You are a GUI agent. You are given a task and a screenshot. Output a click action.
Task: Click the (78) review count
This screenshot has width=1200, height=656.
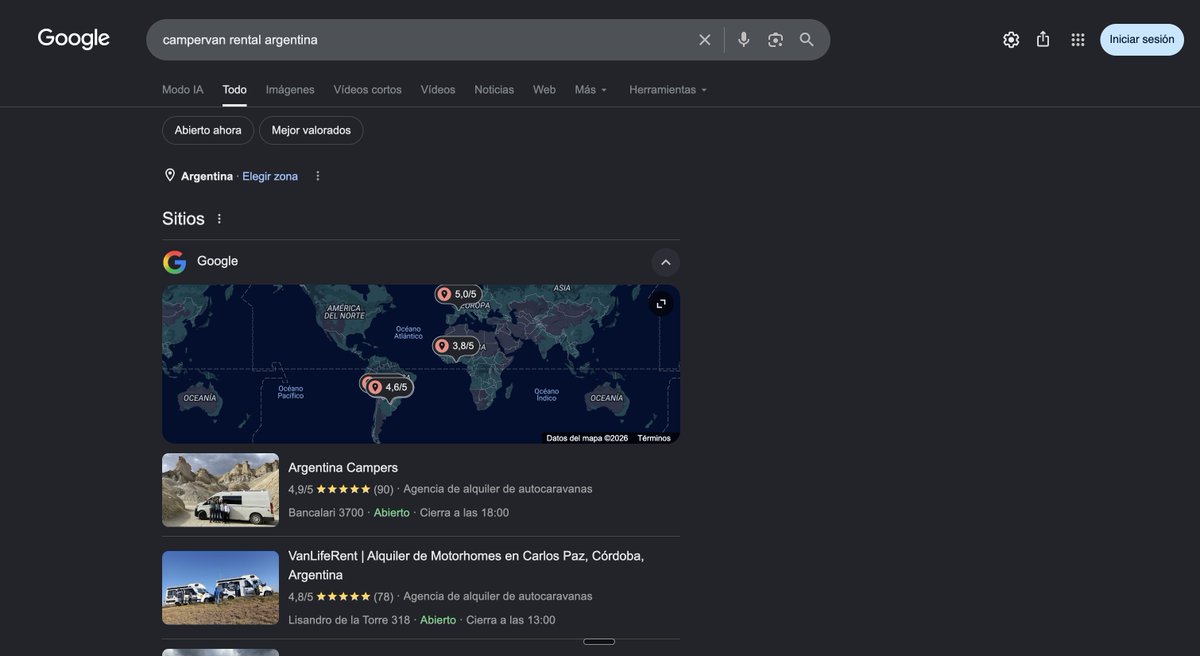pos(383,596)
